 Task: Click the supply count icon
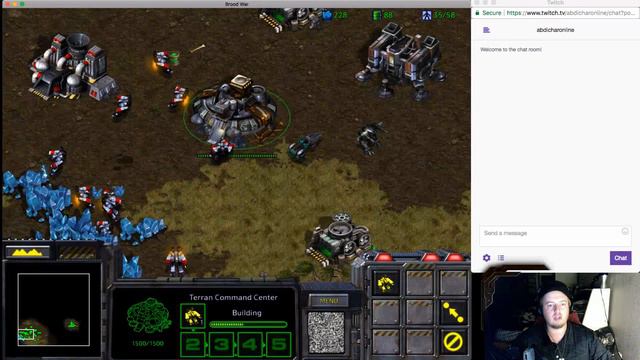click(x=427, y=16)
